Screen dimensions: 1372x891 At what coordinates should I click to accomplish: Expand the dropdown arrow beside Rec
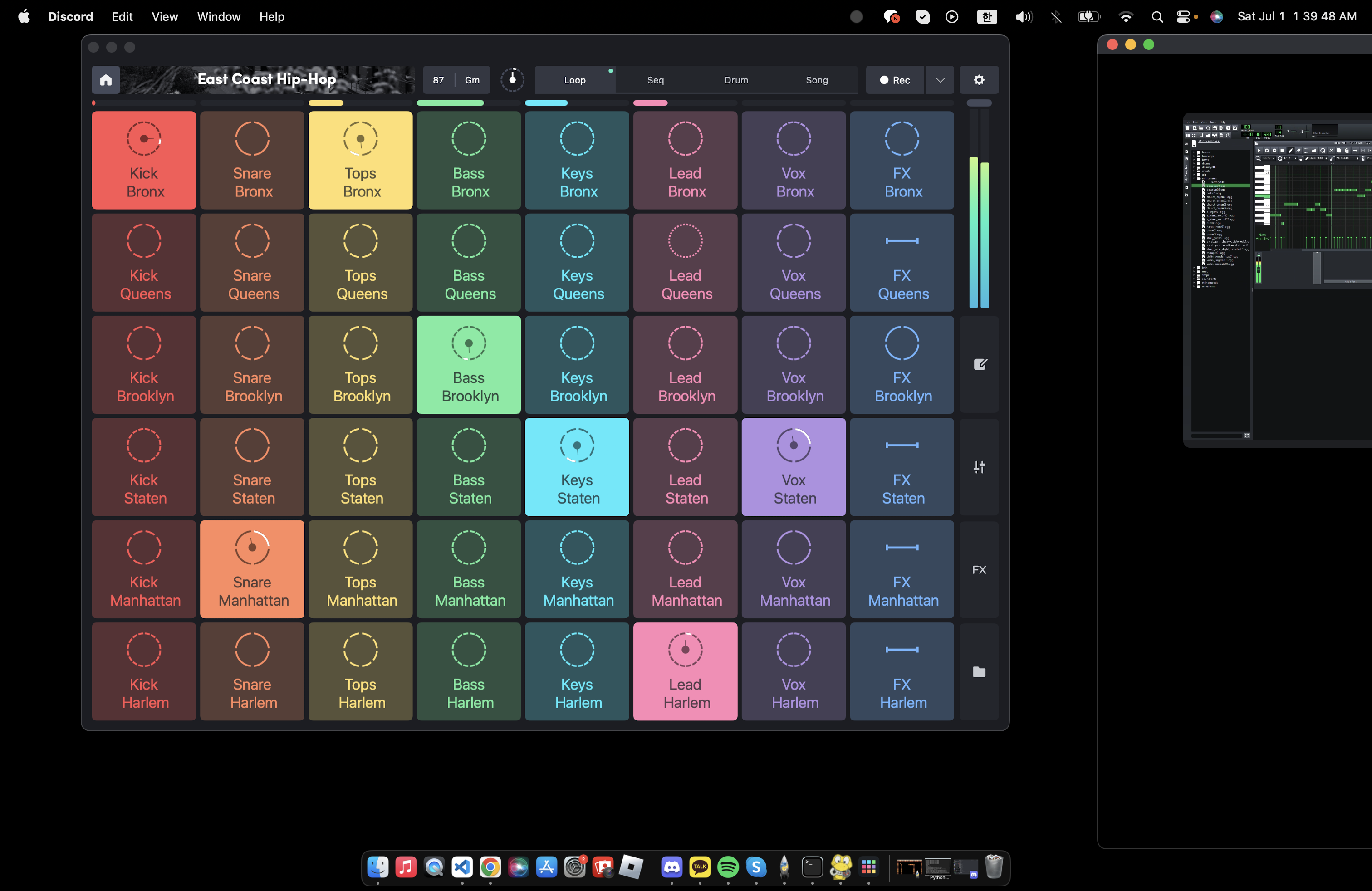(940, 79)
